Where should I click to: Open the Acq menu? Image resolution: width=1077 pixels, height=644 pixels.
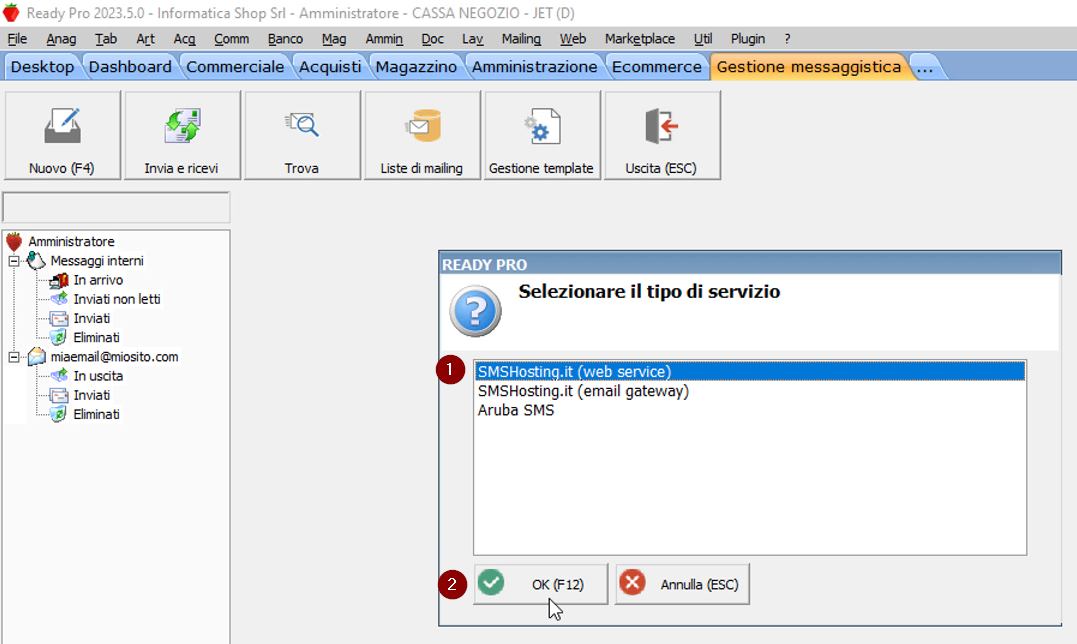point(184,39)
